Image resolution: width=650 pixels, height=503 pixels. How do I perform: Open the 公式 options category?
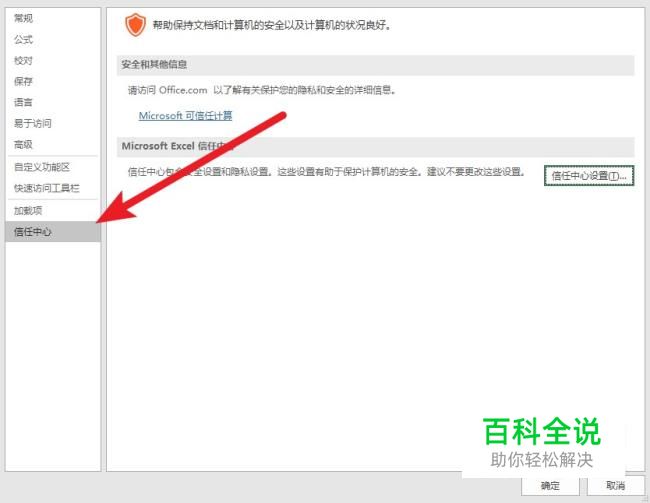click(52, 40)
